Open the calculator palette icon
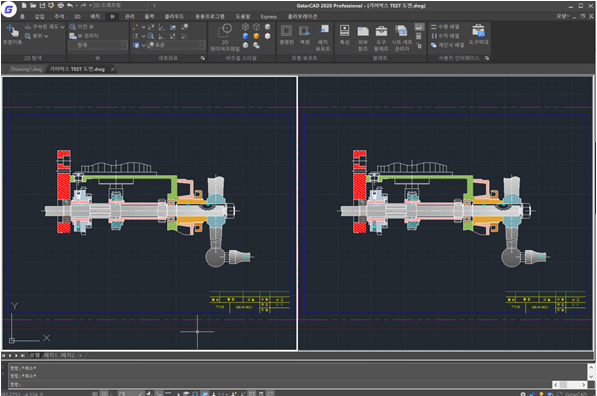This screenshot has width=597, height=396. point(419,36)
